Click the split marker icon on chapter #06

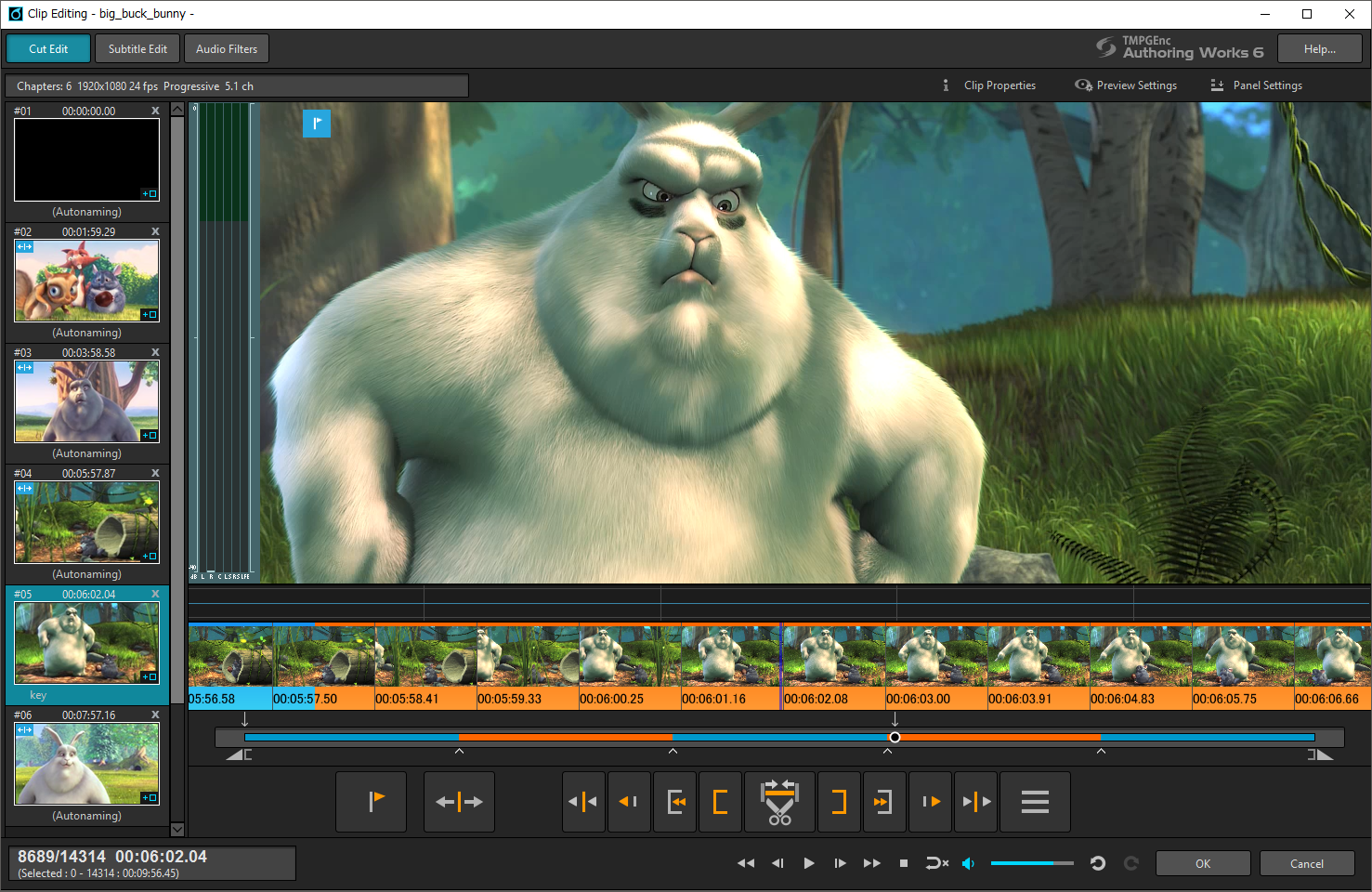(25, 730)
